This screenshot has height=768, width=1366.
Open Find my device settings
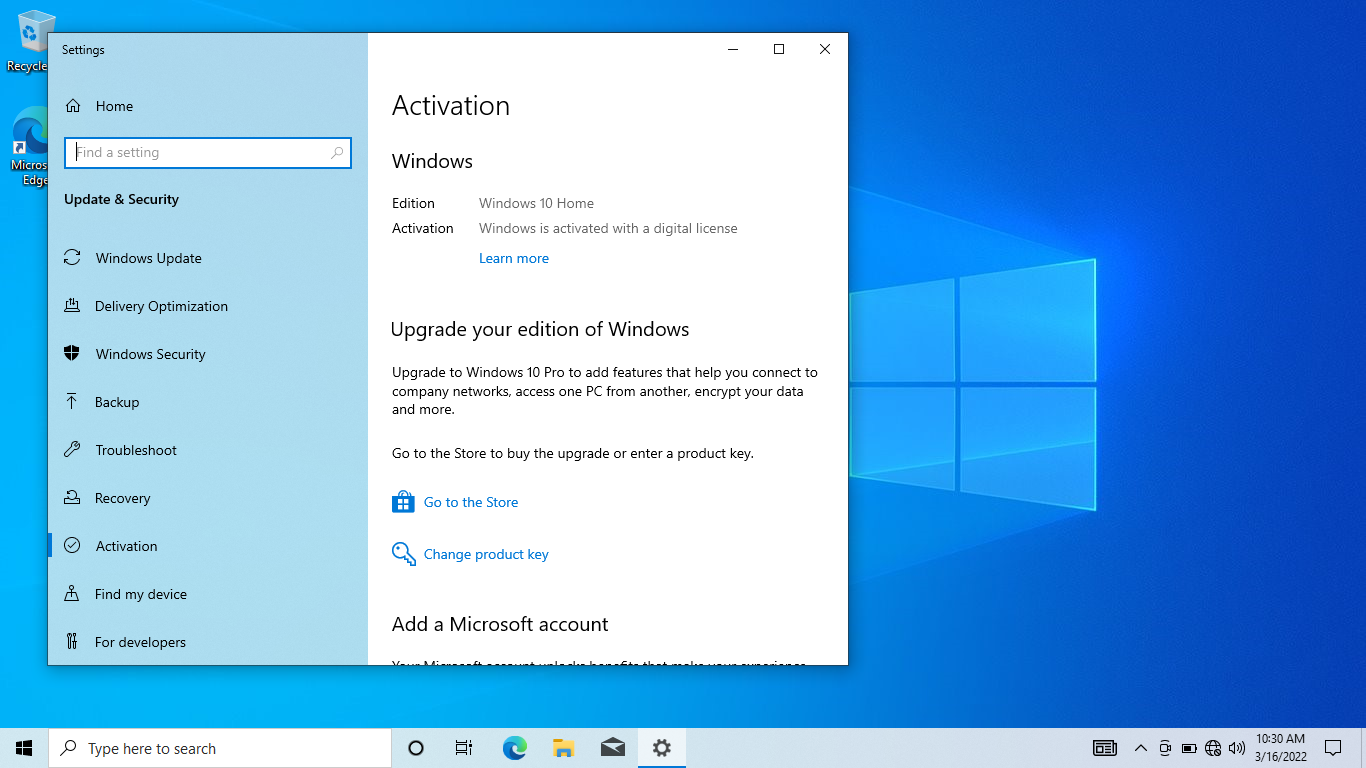[x=208, y=594]
